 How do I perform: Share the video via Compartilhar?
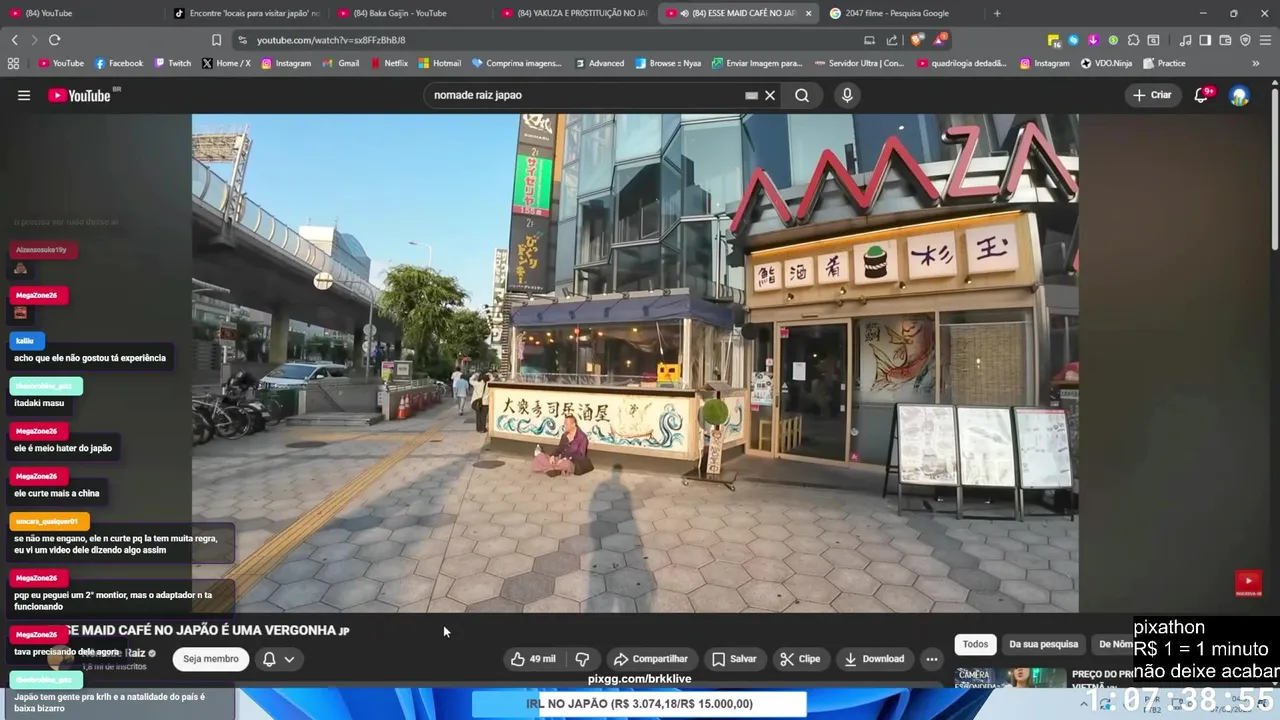tap(650, 659)
